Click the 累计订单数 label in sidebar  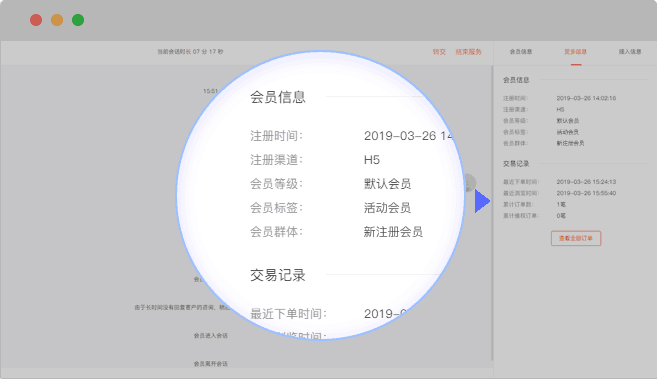(518, 204)
